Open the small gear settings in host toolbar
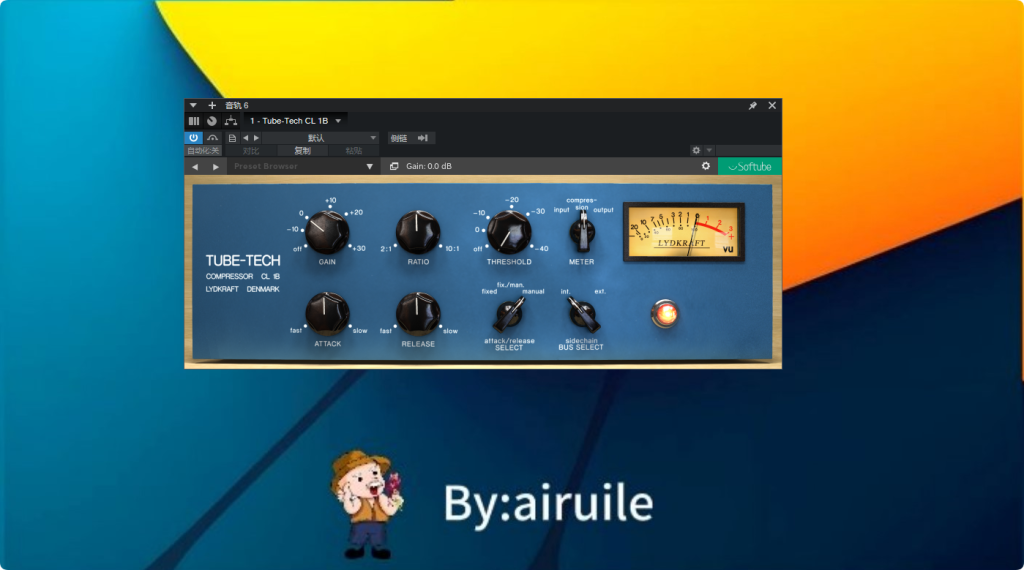The width and height of the screenshot is (1024, 570). click(696, 150)
